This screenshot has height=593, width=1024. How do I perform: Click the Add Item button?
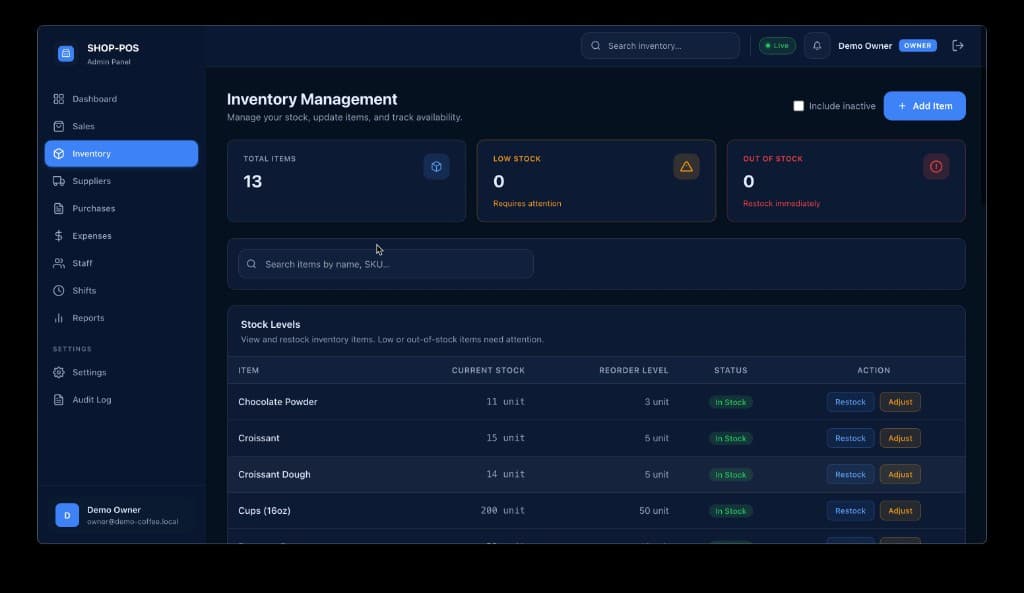925,106
